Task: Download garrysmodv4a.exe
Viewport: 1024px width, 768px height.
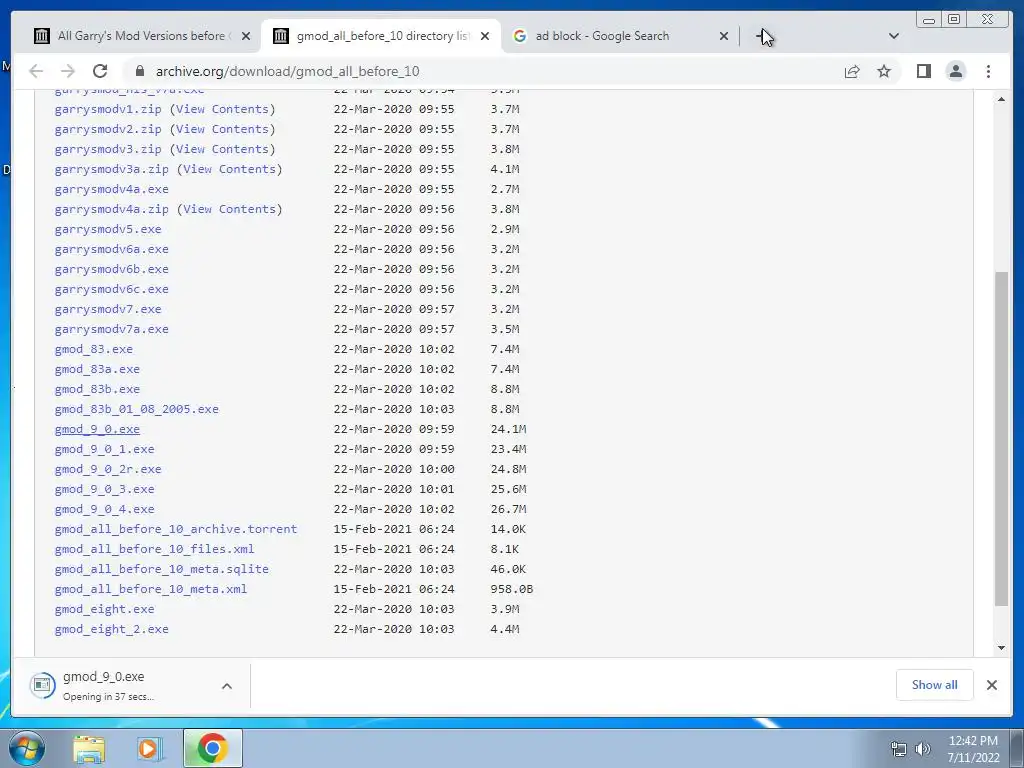Action: click(112, 189)
